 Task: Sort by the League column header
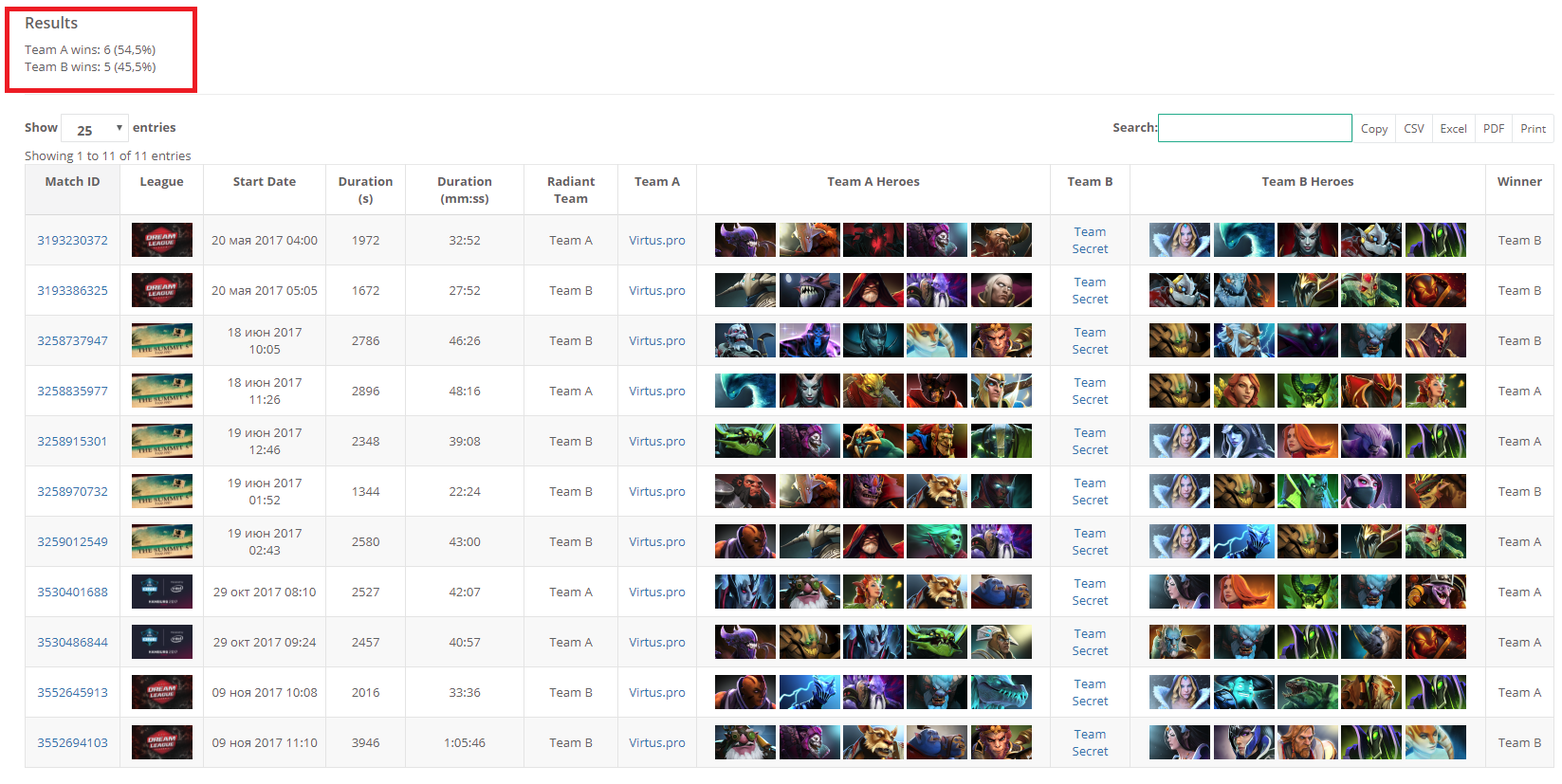[161, 190]
